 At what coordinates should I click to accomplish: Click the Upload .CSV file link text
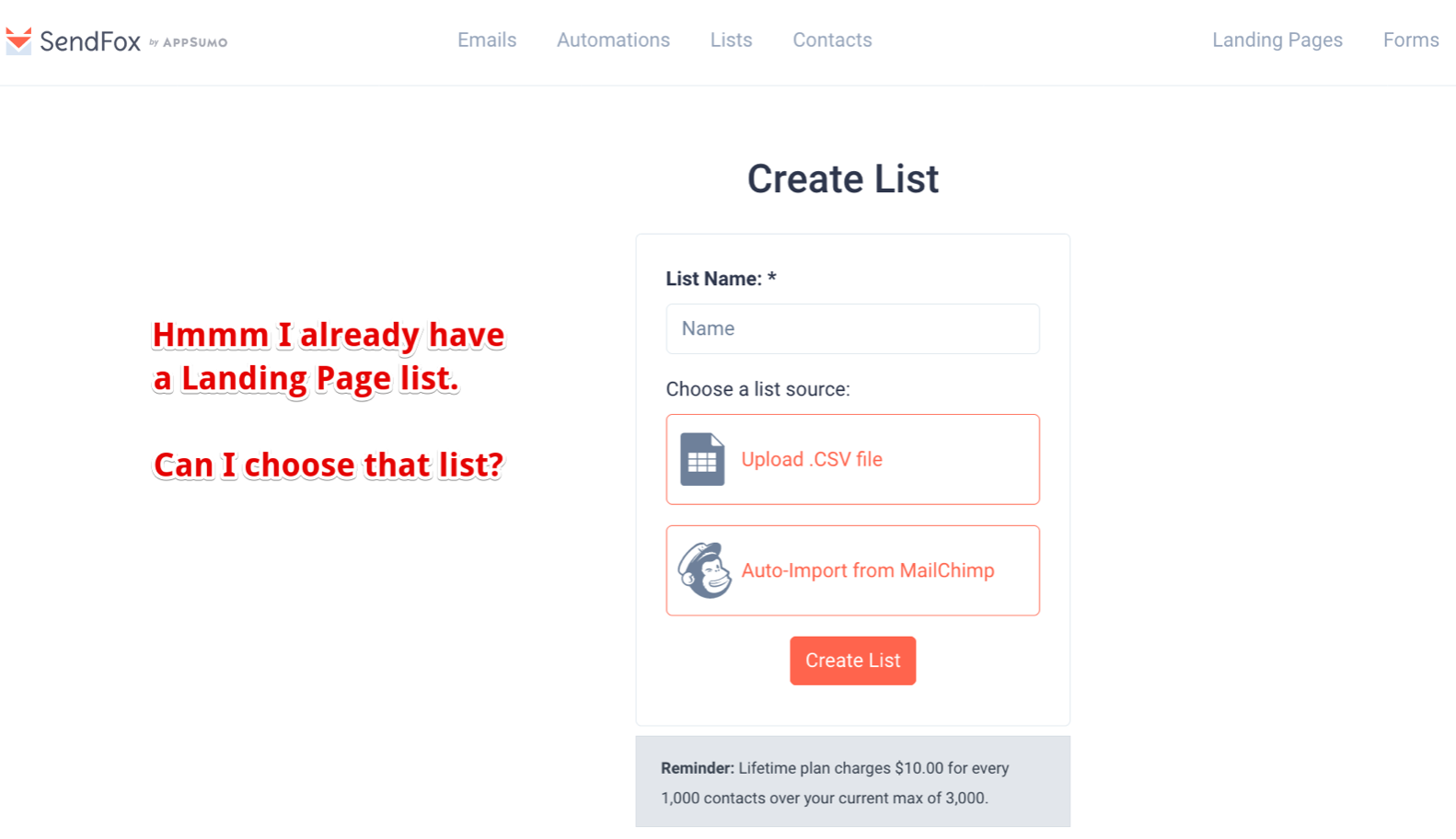[812, 459]
